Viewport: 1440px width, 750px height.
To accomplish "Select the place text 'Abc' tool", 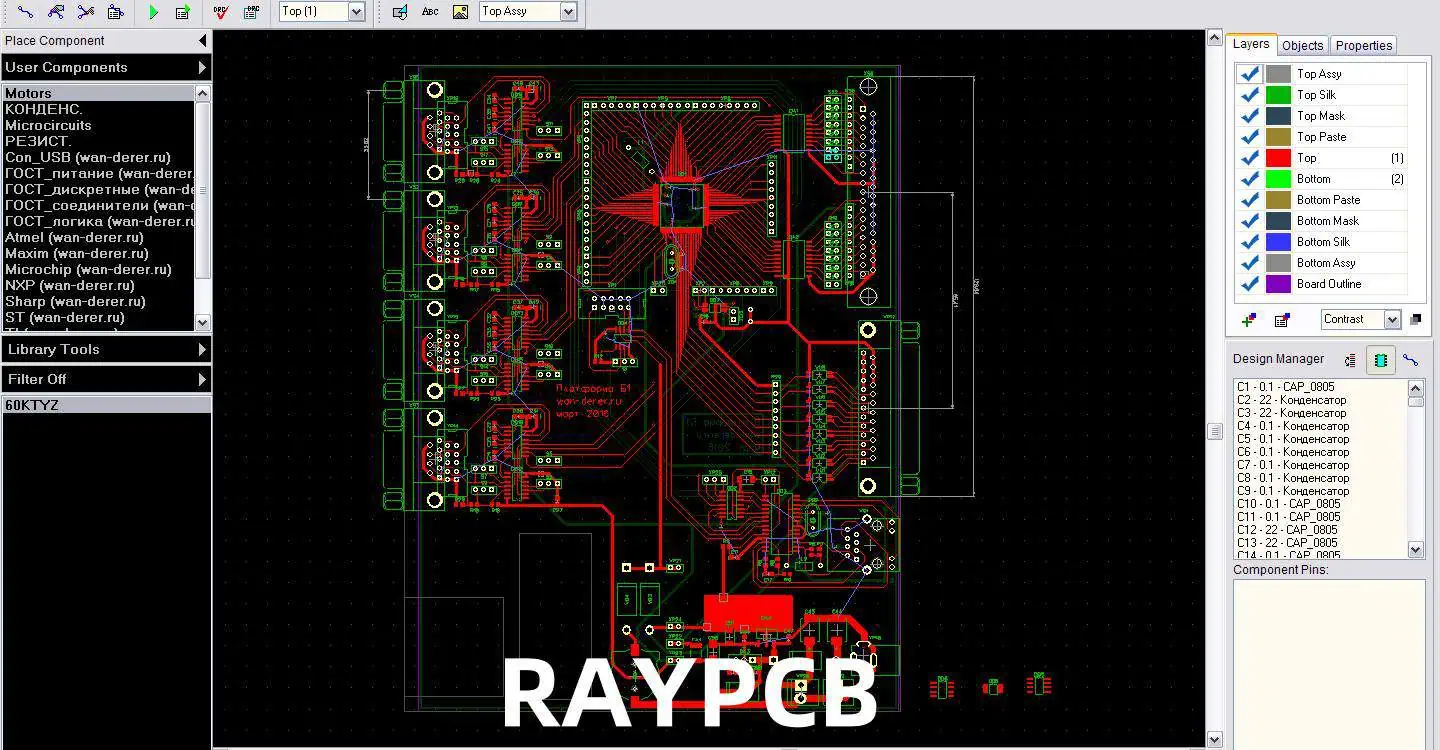I will tap(430, 12).
